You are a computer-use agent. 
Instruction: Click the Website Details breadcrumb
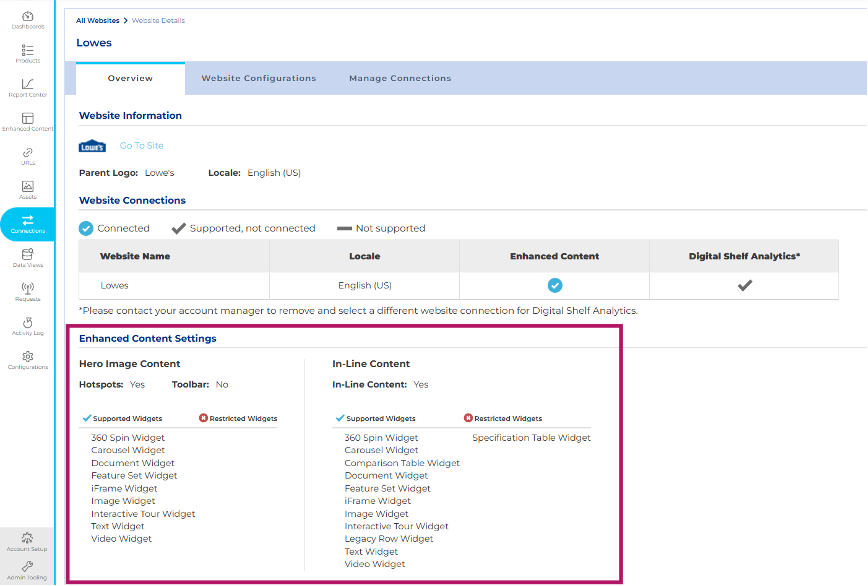pyautogui.click(x=158, y=20)
